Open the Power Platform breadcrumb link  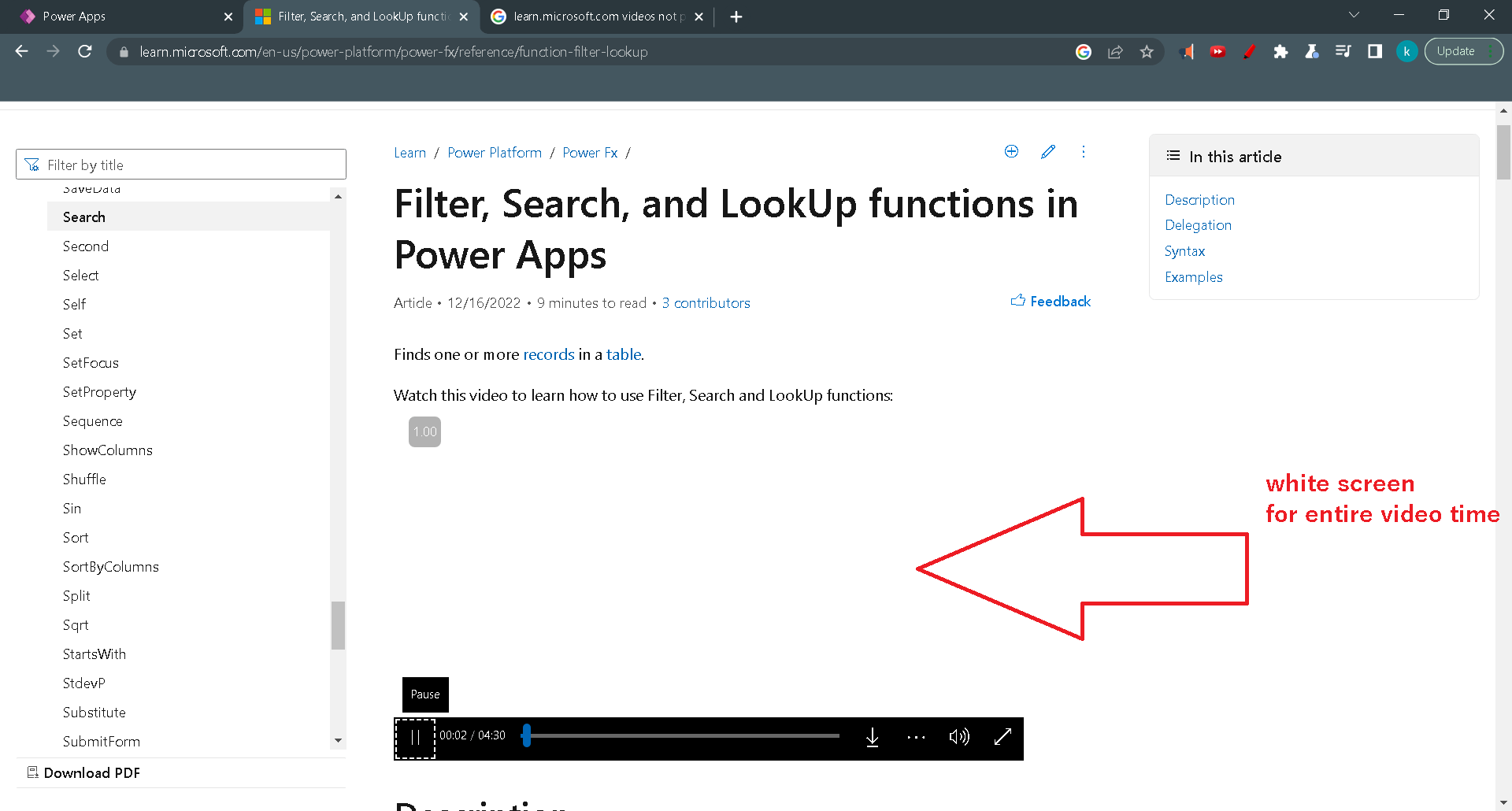[495, 153]
